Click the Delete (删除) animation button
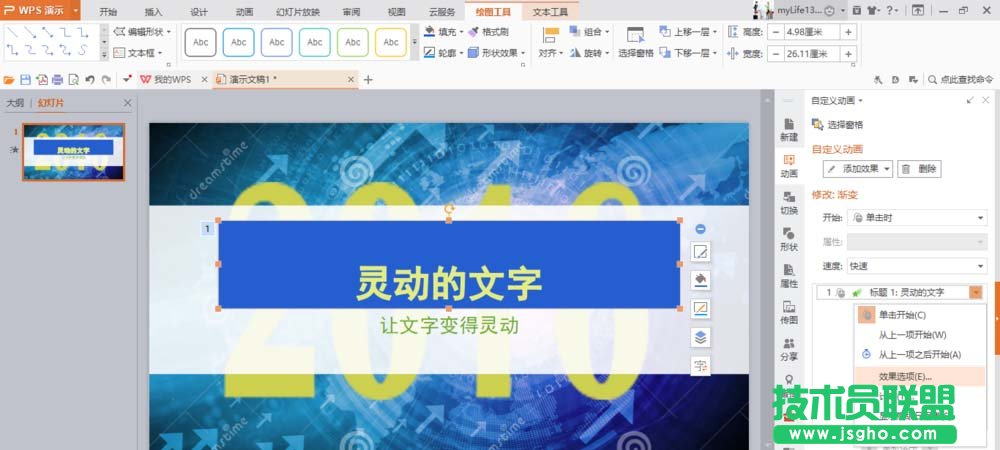The image size is (1000, 450). pos(920,169)
